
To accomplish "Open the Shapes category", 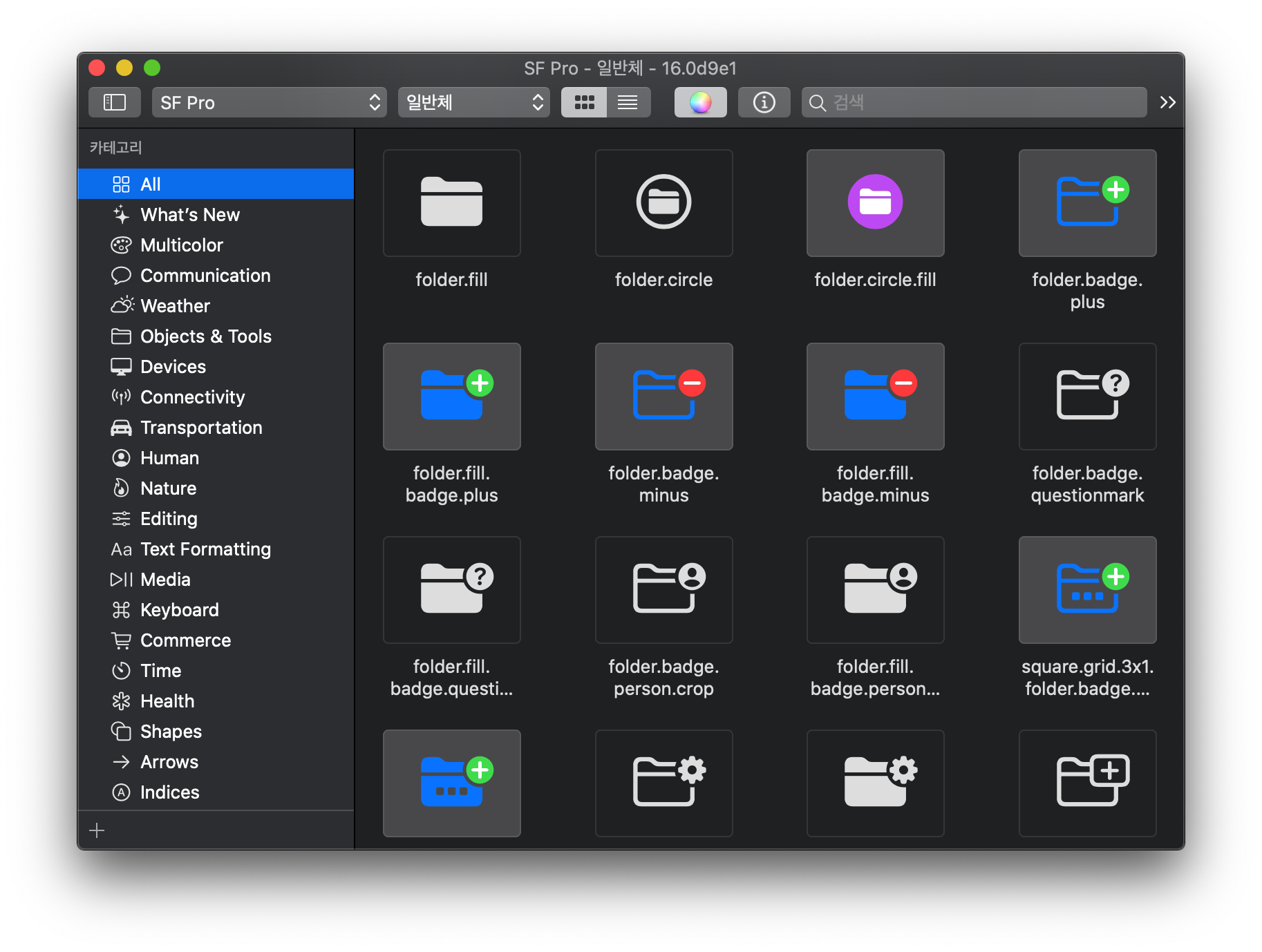I will [216, 731].
